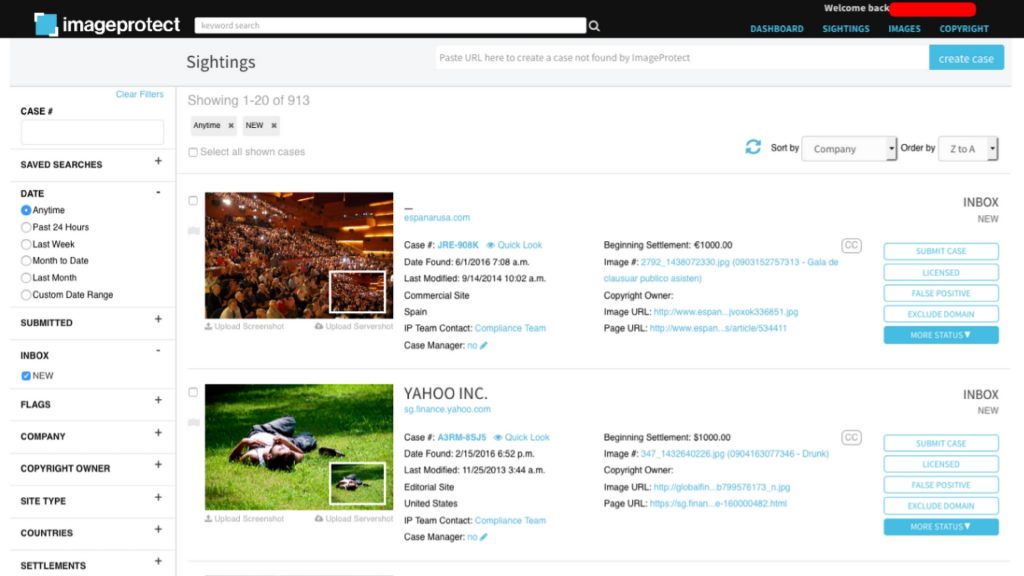Viewport: 1024px width, 576px height.
Task: Select the Past 24 Hours date option
Action: 27,228
